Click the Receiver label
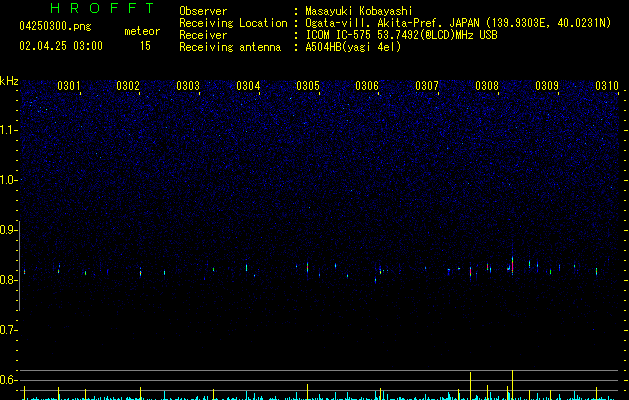629x400 pixels. pyautogui.click(x=203, y=35)
